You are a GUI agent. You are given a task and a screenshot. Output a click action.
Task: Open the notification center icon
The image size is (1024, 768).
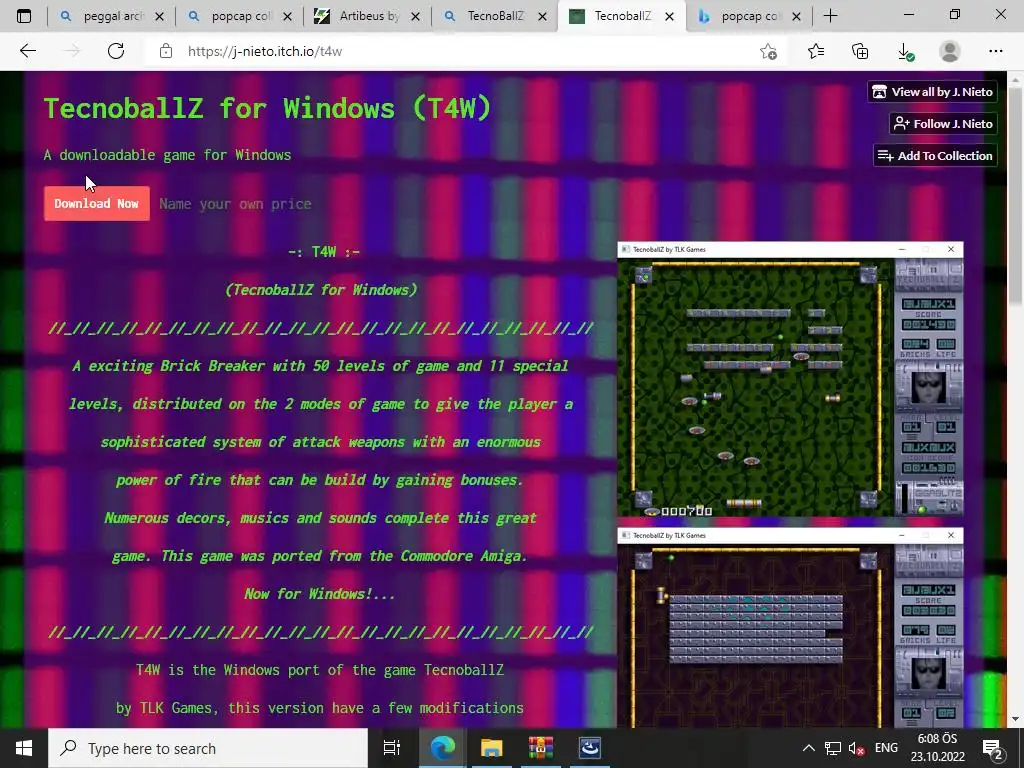993,748
